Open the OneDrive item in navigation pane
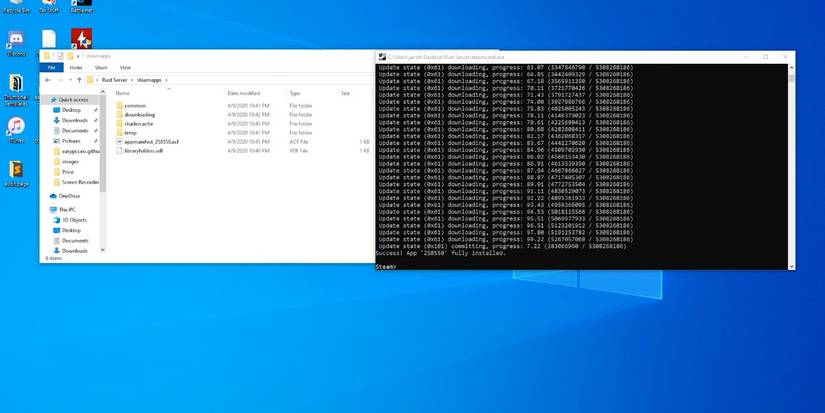Screen dimensions: 825x413 click(x=65, y=196)
